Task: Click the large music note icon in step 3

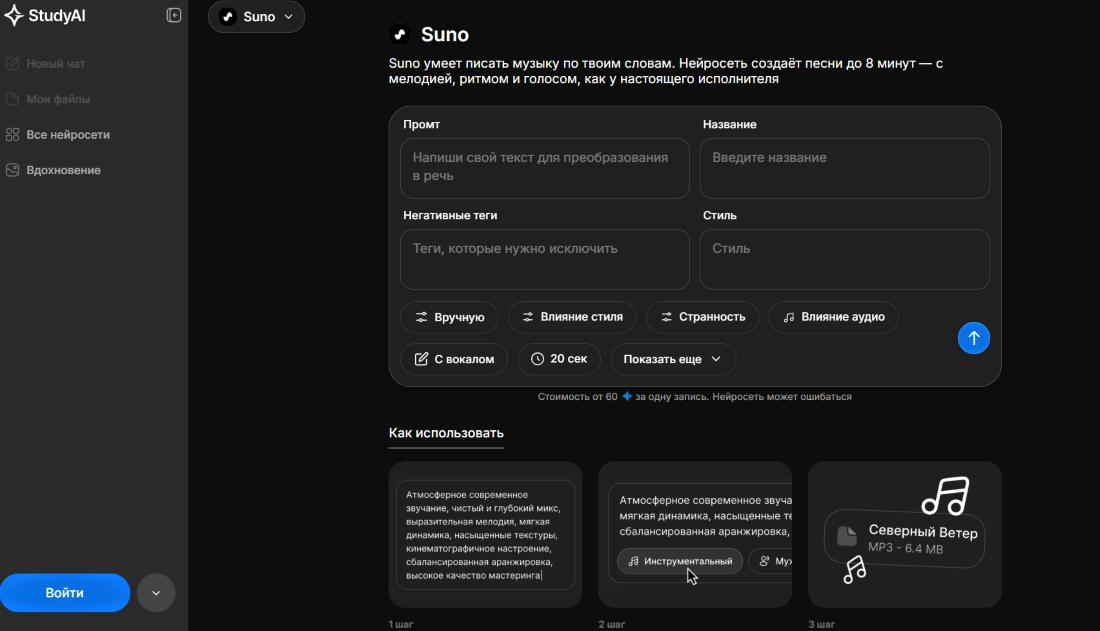Action: [x=946, y=496]
